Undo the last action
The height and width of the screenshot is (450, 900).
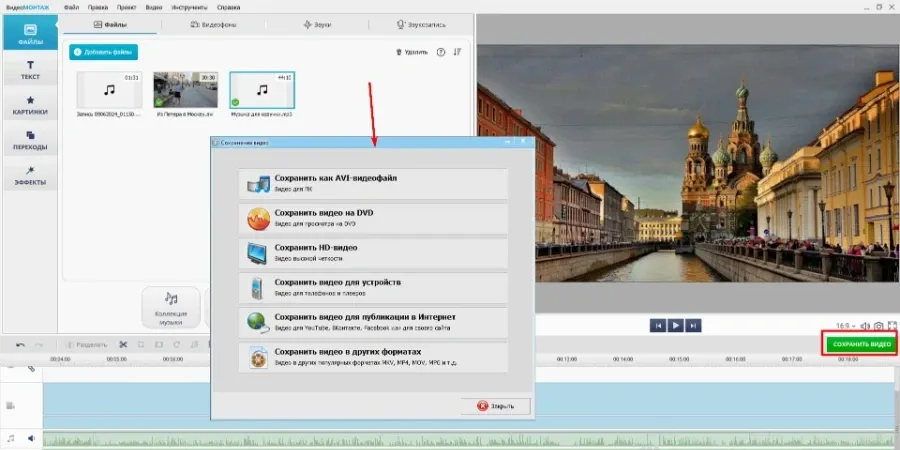click(x=21, y=344)
